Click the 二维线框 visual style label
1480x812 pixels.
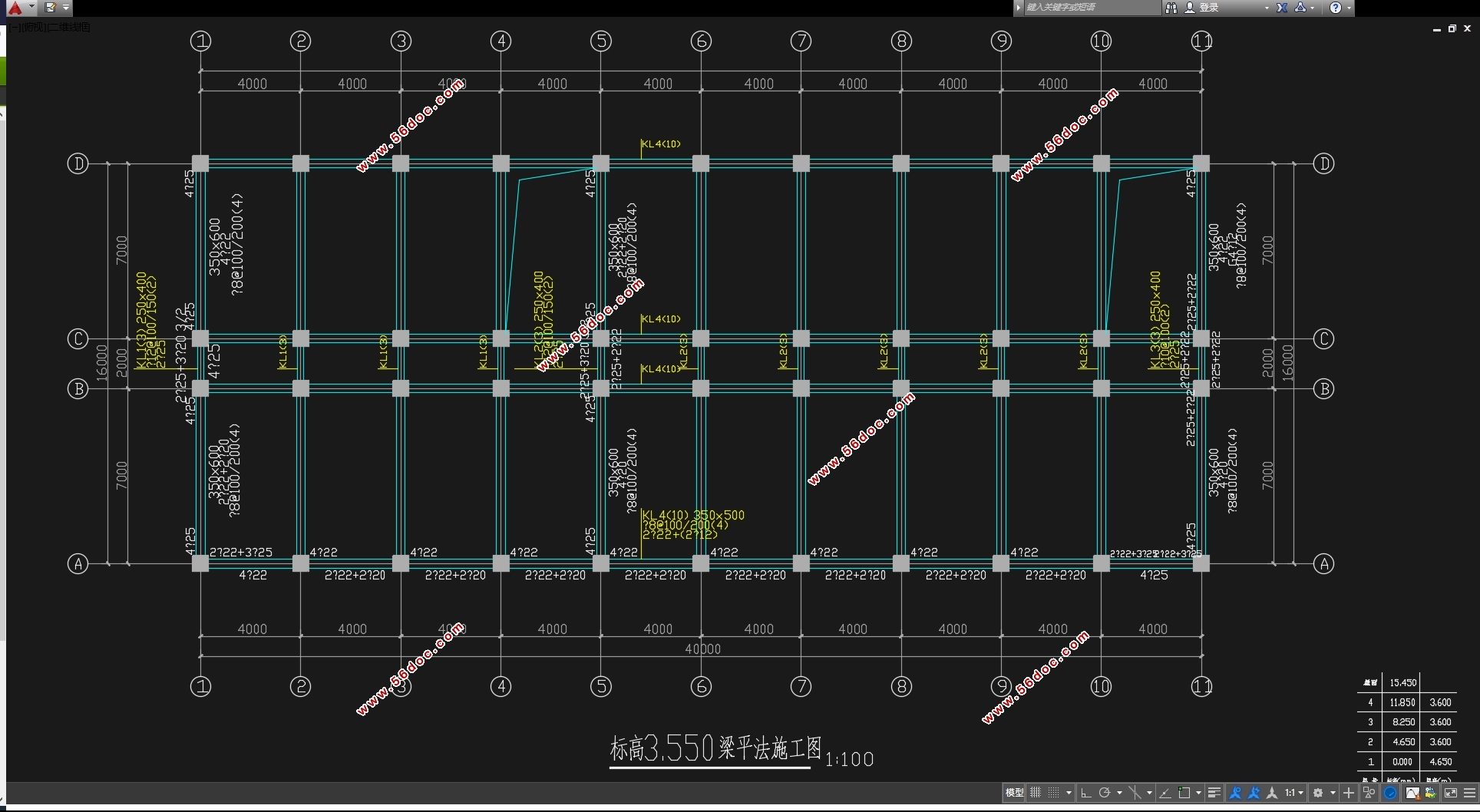[x=69, y=28]
